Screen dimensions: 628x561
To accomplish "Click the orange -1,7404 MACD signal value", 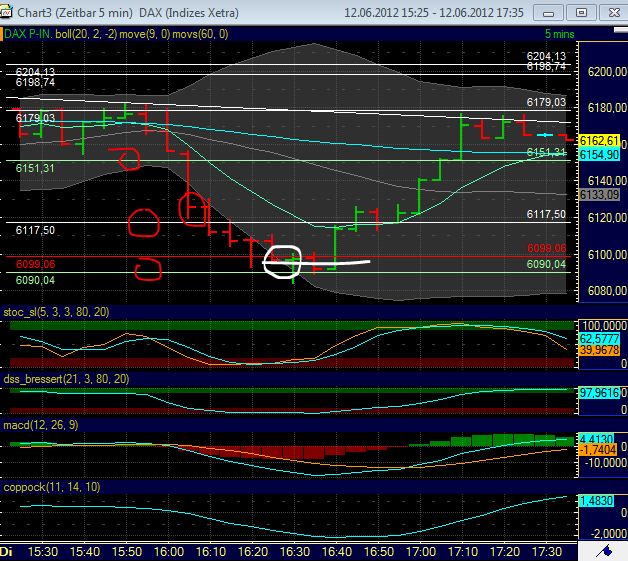I will click(x=598, y=450).
